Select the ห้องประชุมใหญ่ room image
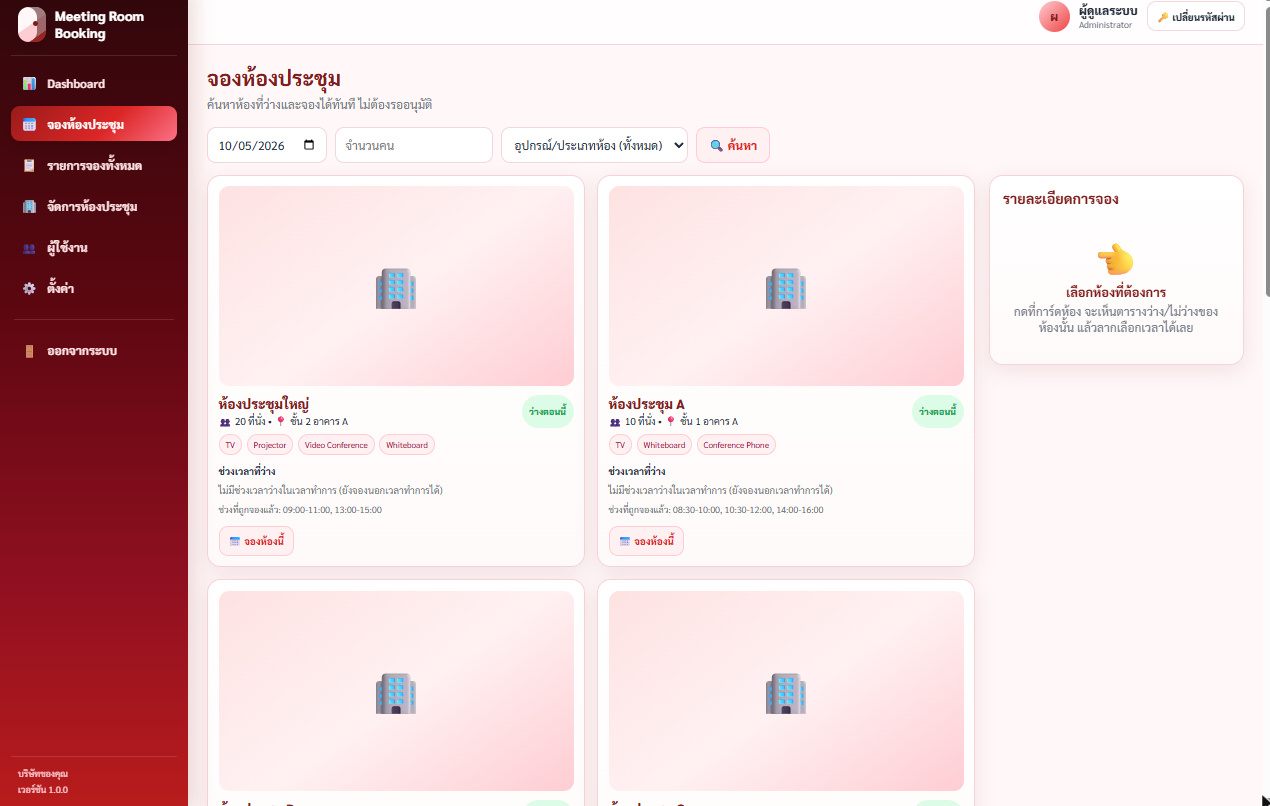1270x806 pixels. point(396,286)
